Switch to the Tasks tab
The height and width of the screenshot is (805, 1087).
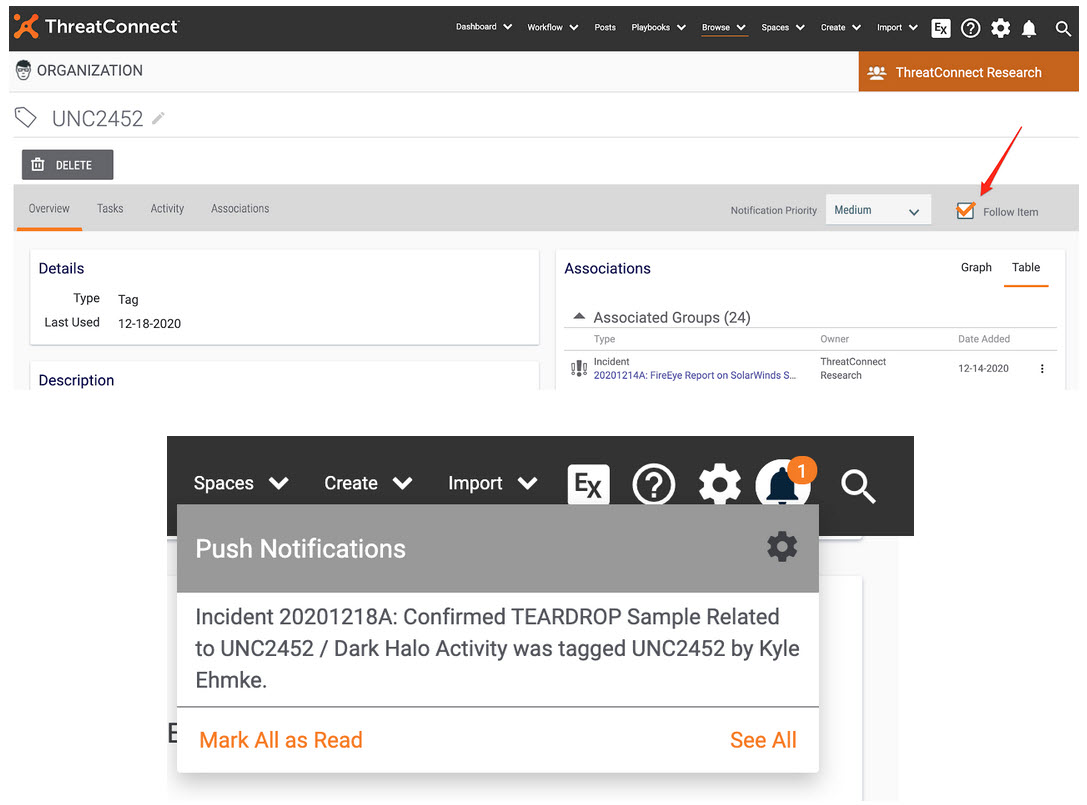[110, 208]
